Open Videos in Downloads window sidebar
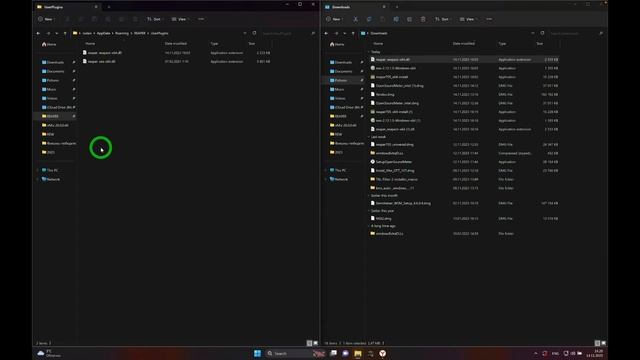 (x=340, y=98)
